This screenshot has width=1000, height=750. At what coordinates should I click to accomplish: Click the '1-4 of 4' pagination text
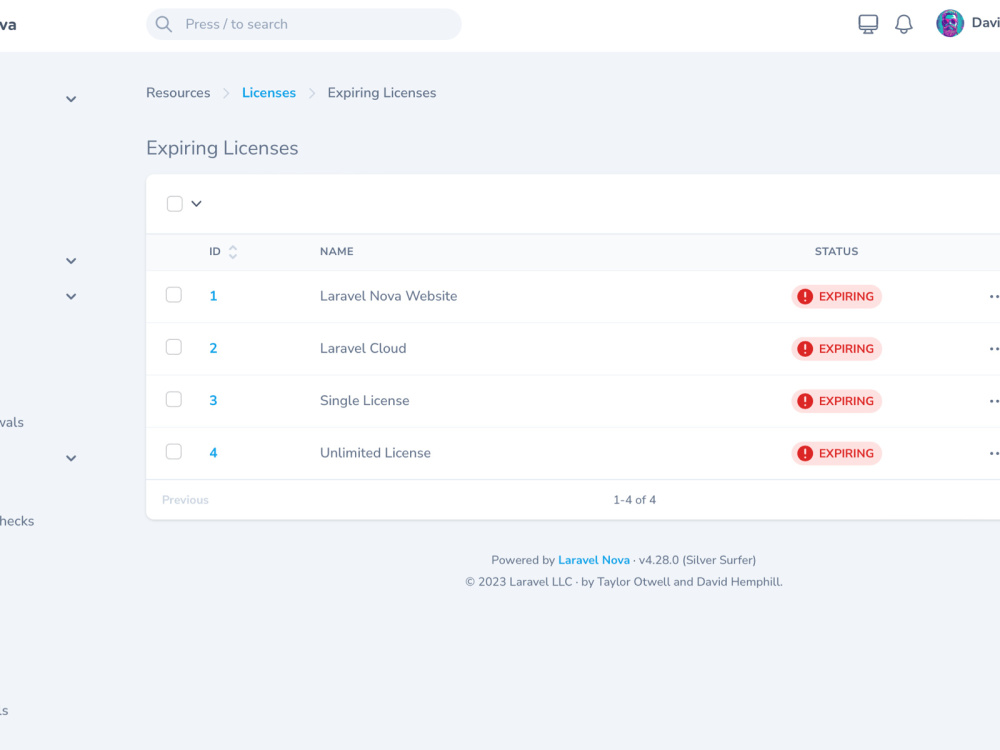(635, 500)
